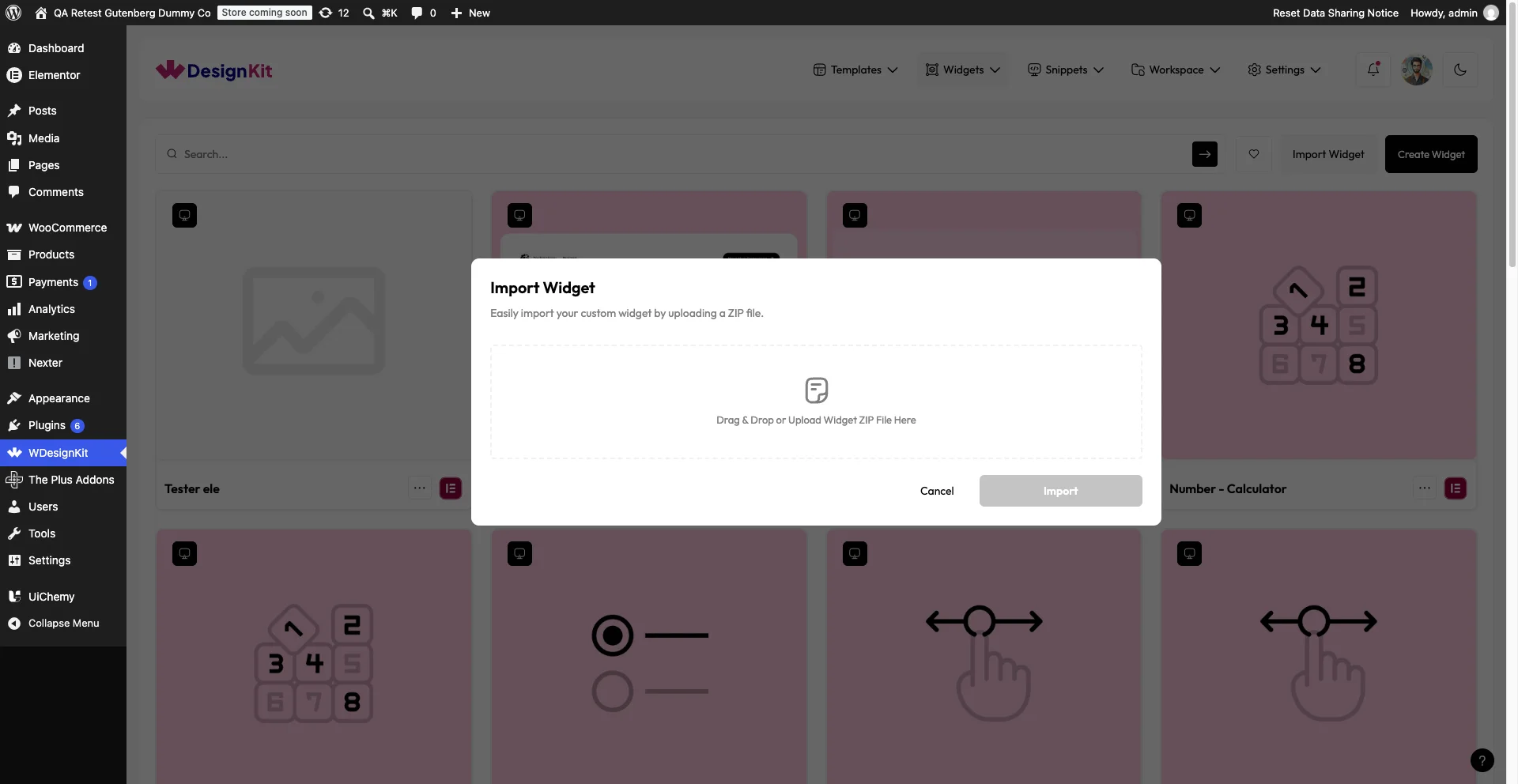Open the help question mark button
Screen dimensions: 1518x784
click(x=1482, y=760)
